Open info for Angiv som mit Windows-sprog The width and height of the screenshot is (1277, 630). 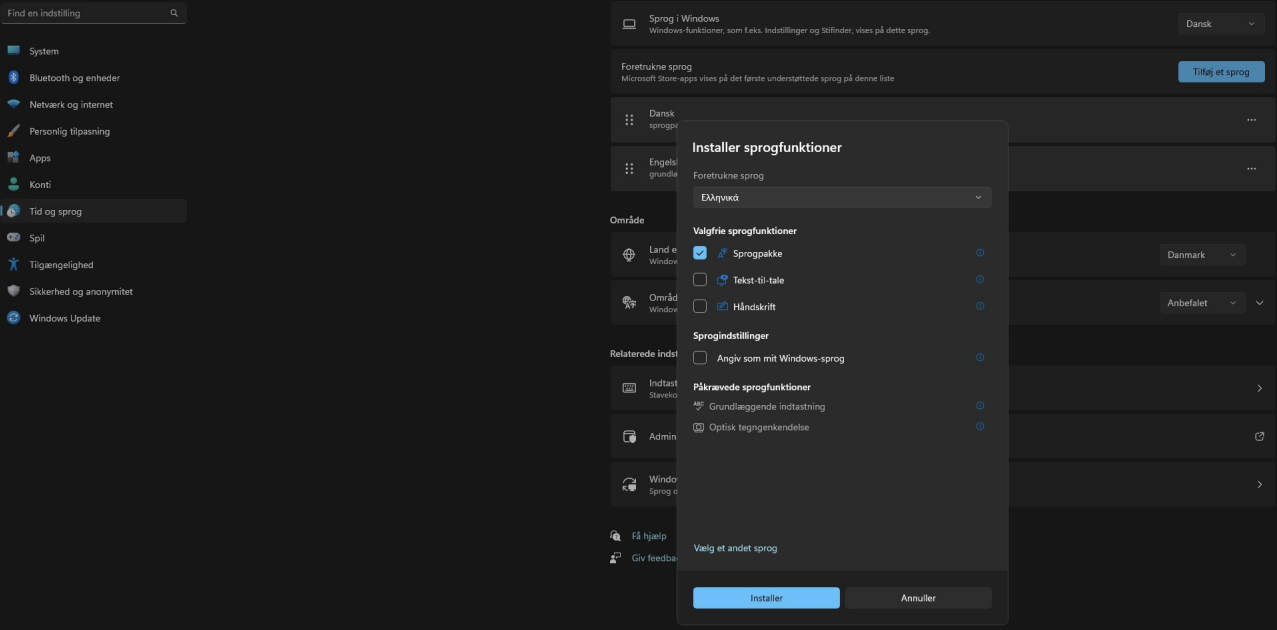click(980, 358)
